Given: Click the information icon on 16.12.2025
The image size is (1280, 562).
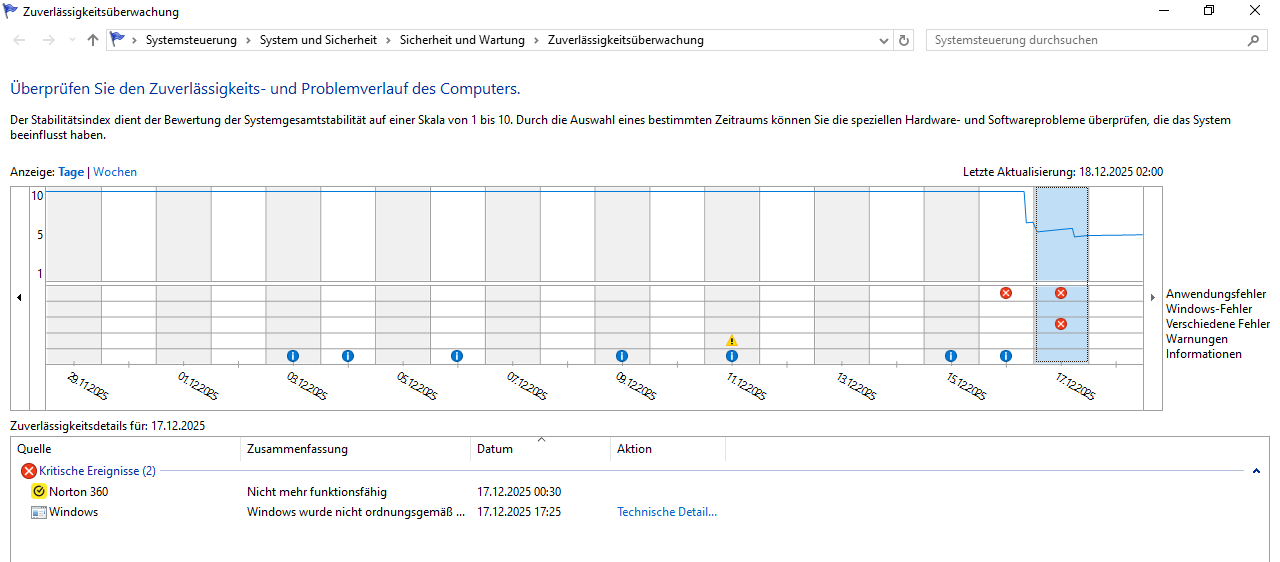Looking at the screenshot, I should (x=1006, y=356).
